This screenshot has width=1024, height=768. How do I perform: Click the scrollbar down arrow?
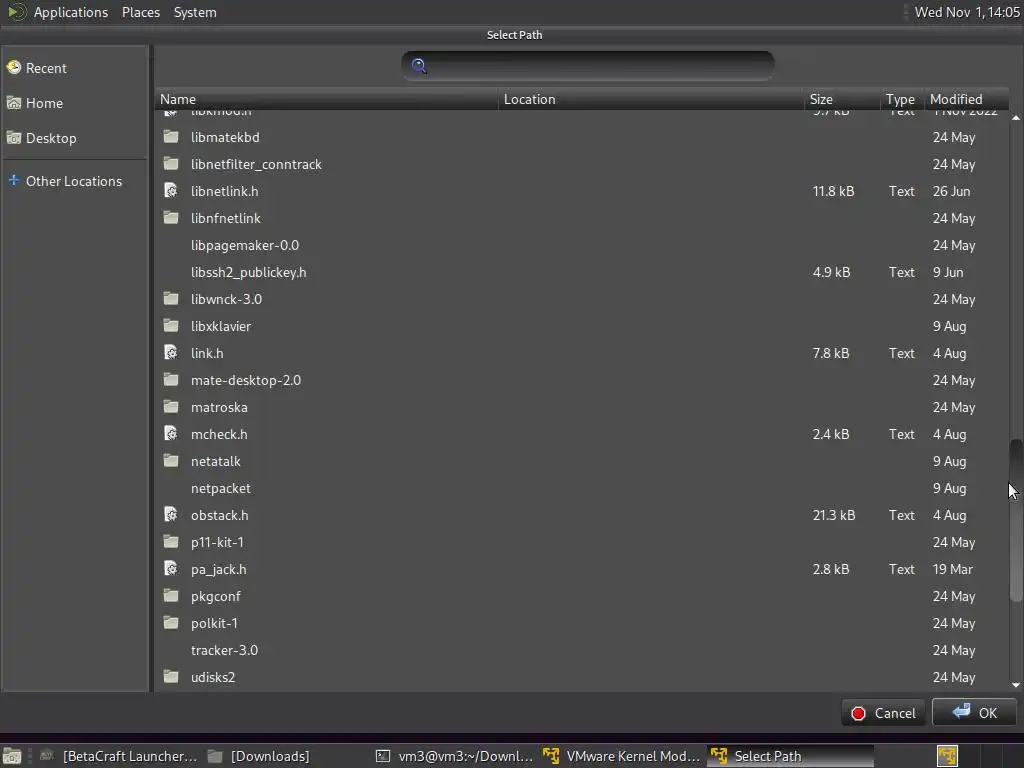coord(1016,684)
